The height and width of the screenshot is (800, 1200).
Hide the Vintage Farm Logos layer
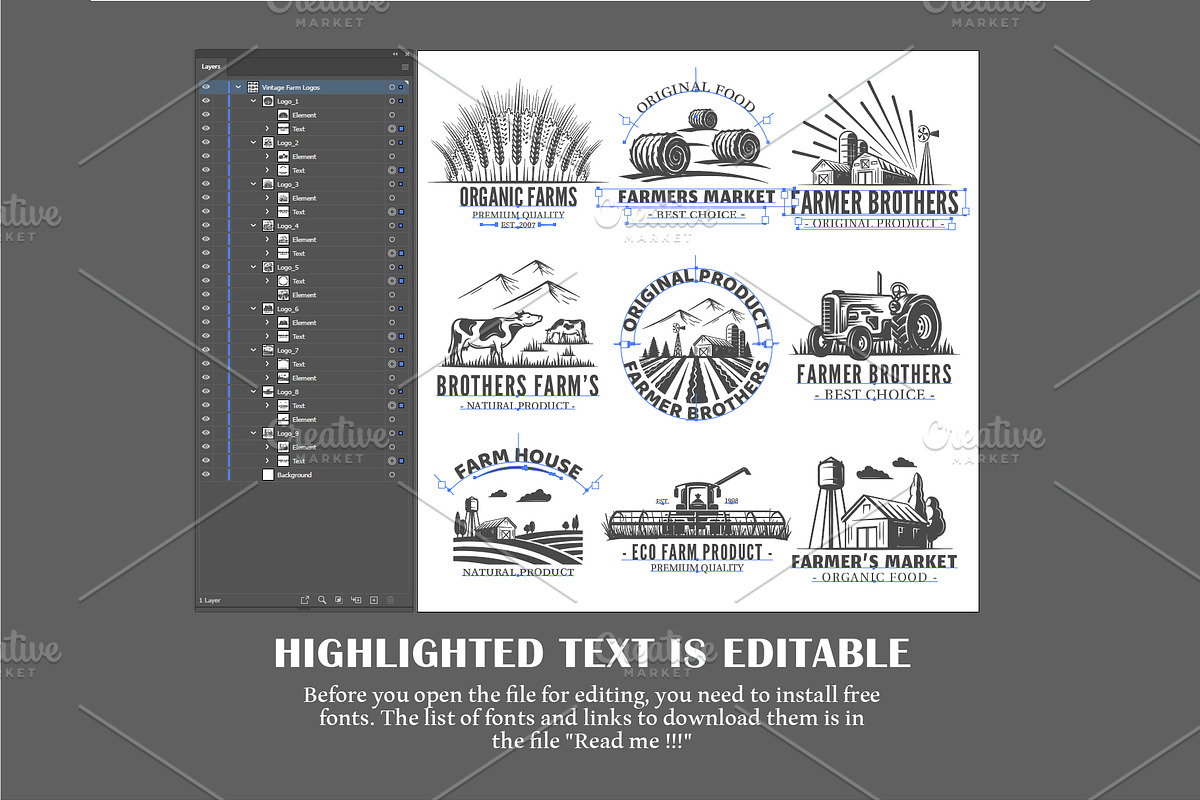pos(206,88)
